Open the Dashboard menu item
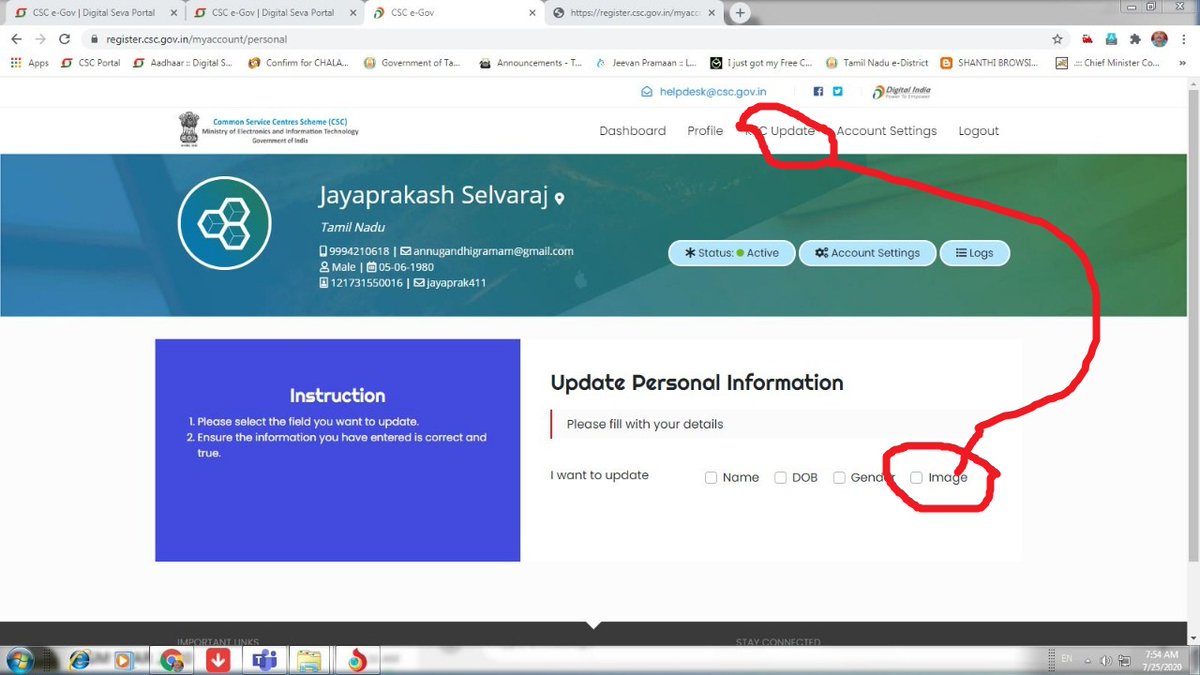This screenshot has height=675, width=1200. pos(632,131)
